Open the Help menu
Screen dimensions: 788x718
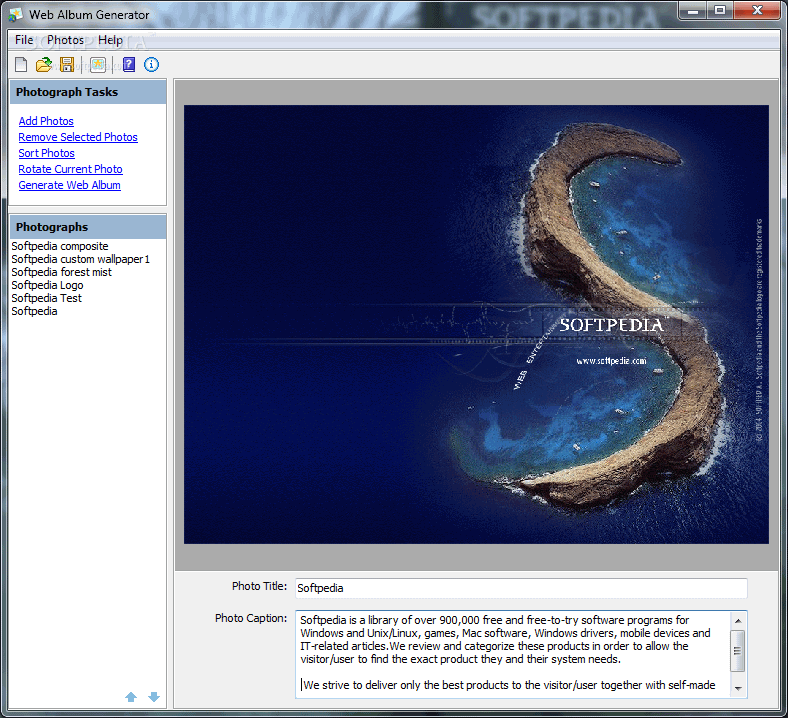(110, 40)
